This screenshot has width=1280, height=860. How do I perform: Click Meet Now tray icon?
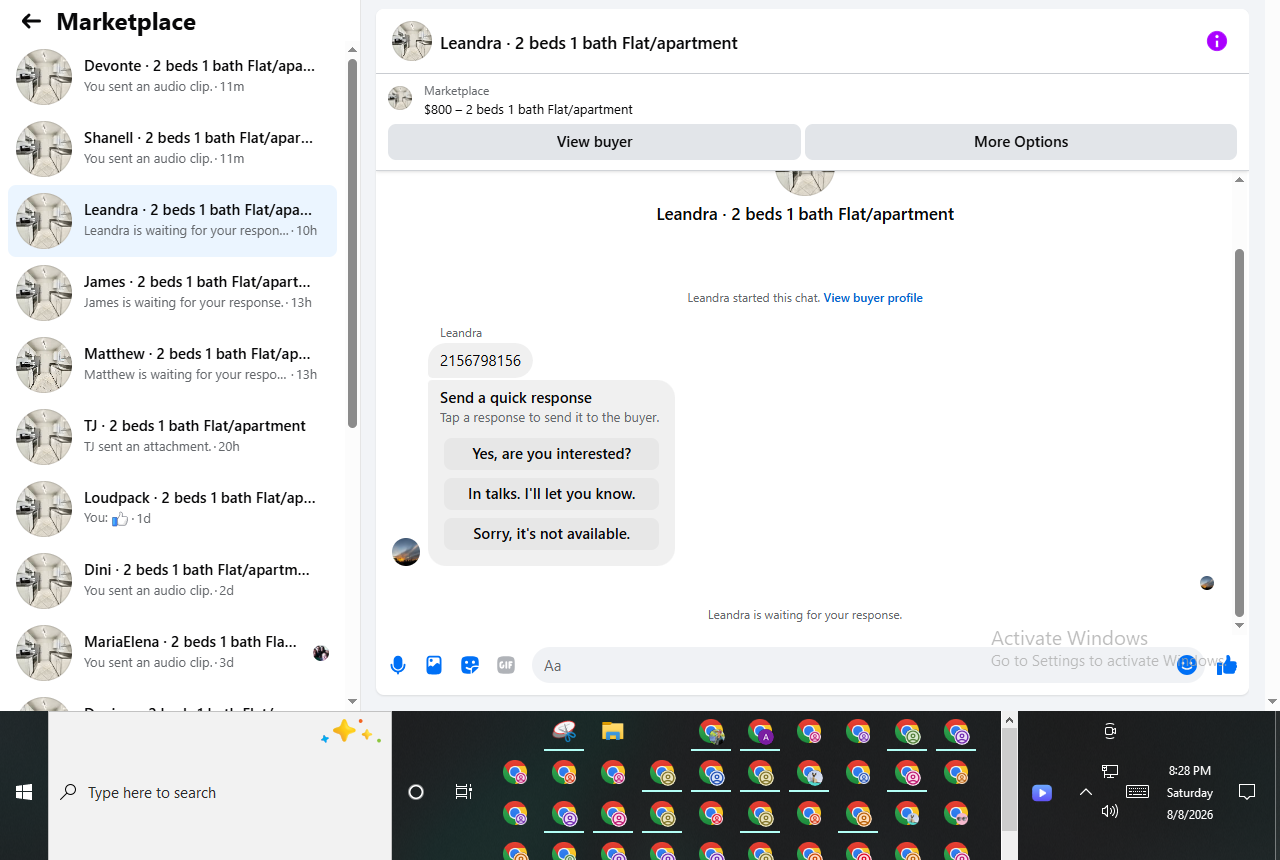click(x=1110, y=731)
